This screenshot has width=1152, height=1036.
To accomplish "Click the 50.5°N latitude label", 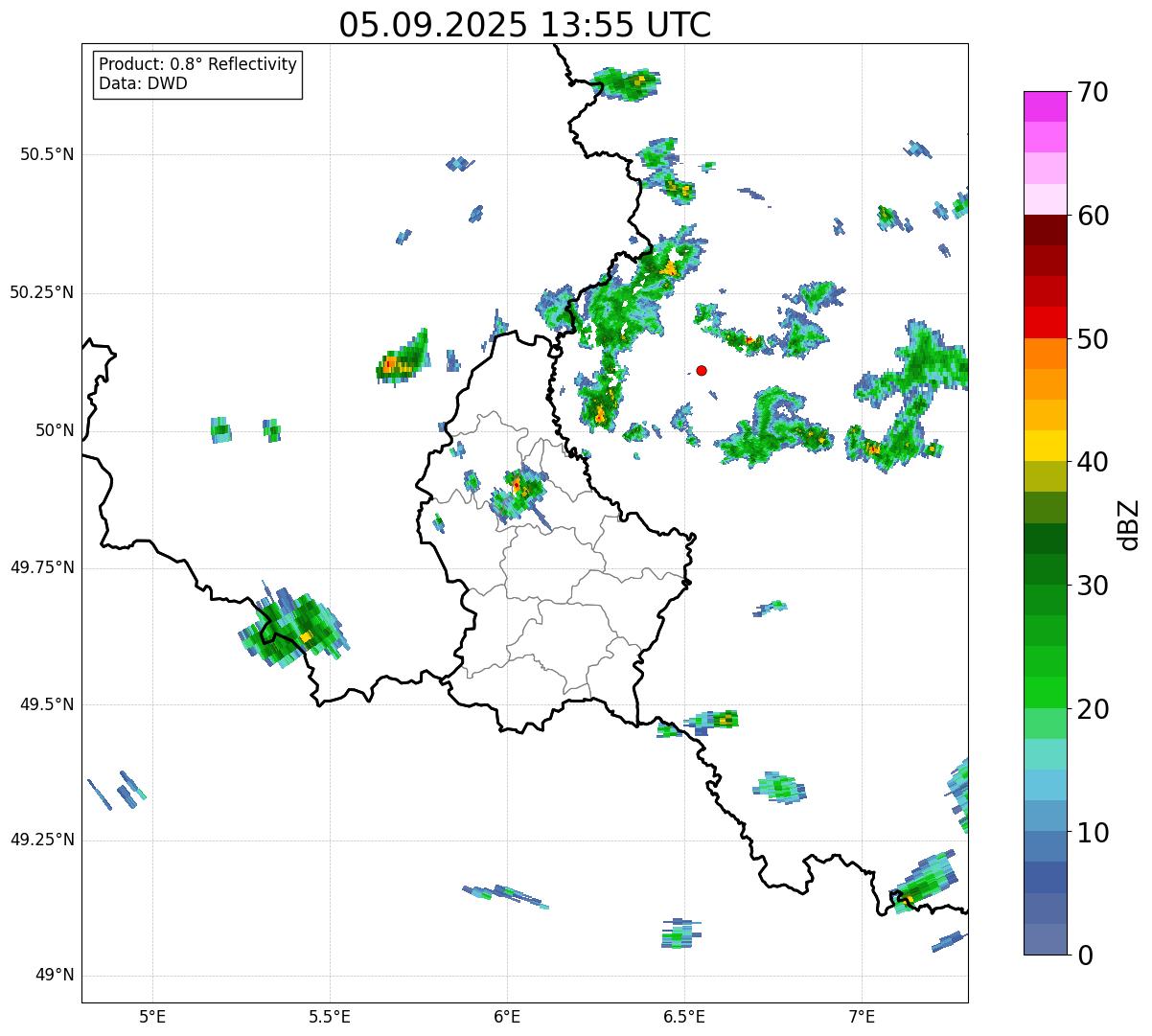I will point(47,154).
